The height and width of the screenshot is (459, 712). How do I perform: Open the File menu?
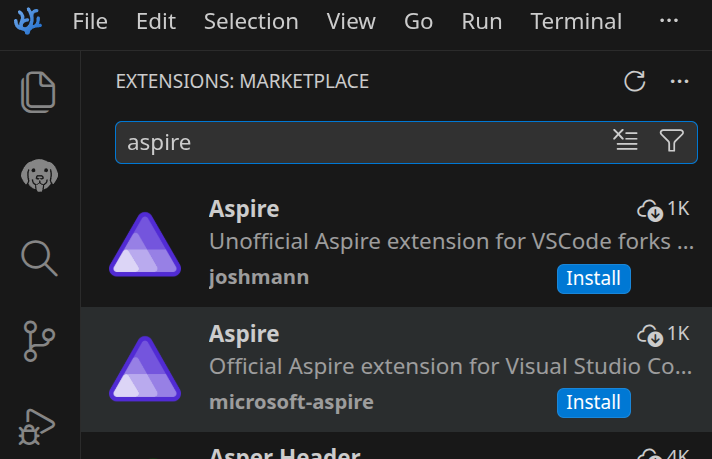coord(90,21)
